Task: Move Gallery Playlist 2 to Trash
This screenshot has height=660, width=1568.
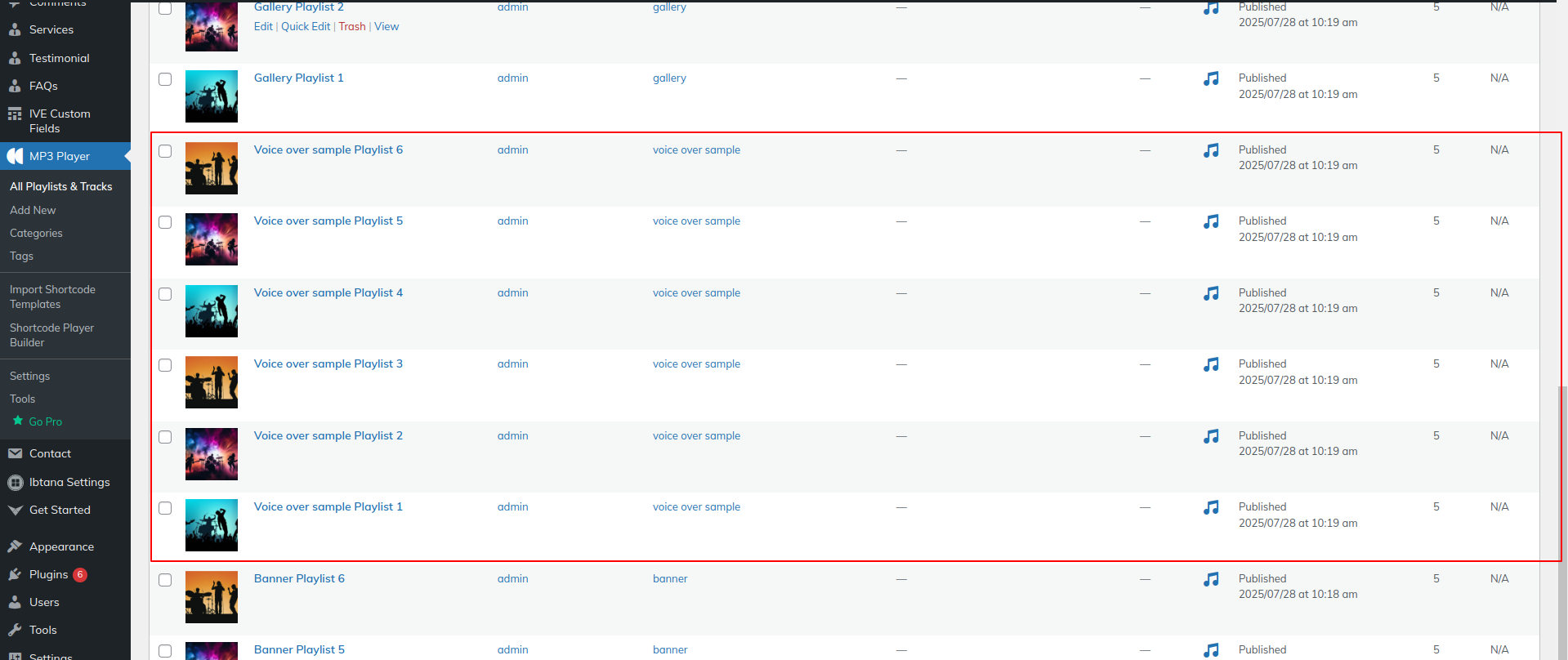Action: (352, 26)
